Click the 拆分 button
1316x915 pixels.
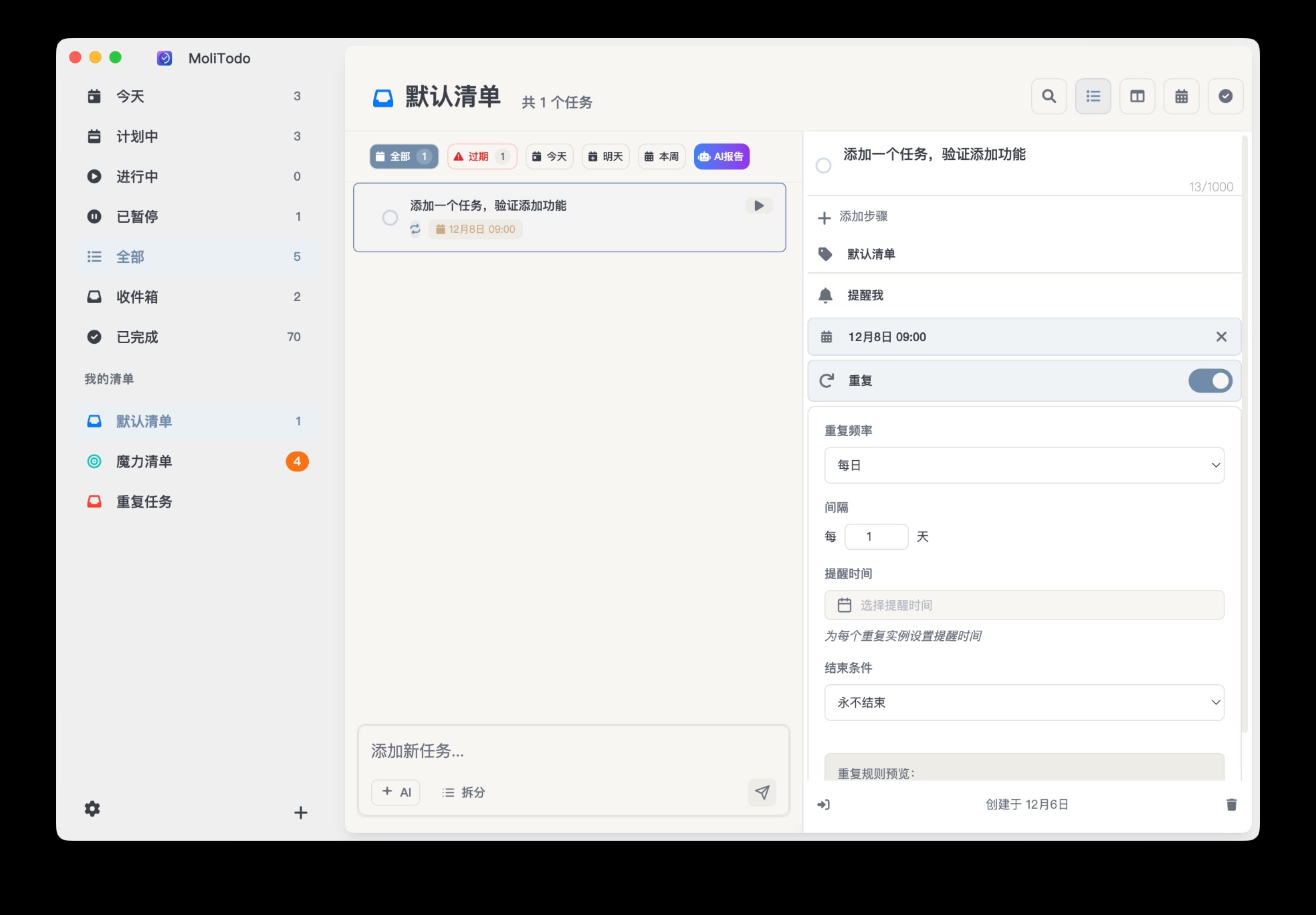point(463,792)
